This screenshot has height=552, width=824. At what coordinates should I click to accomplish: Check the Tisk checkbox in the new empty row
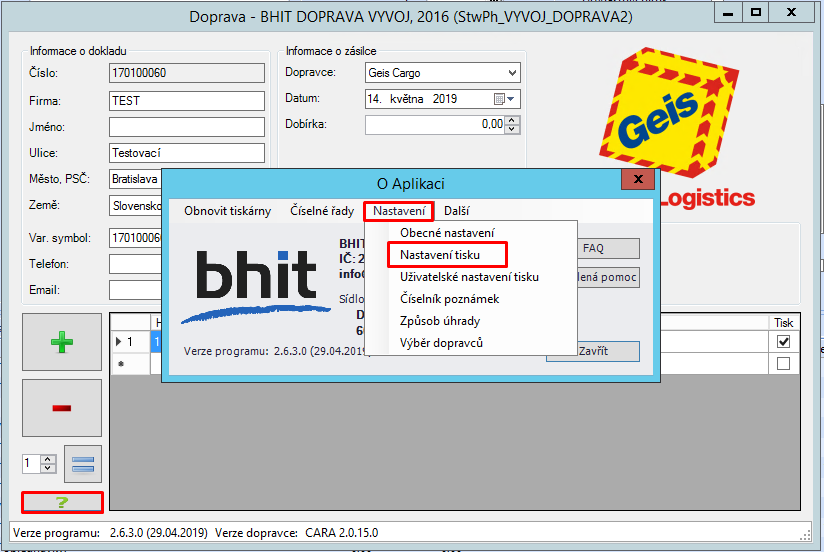783,363
